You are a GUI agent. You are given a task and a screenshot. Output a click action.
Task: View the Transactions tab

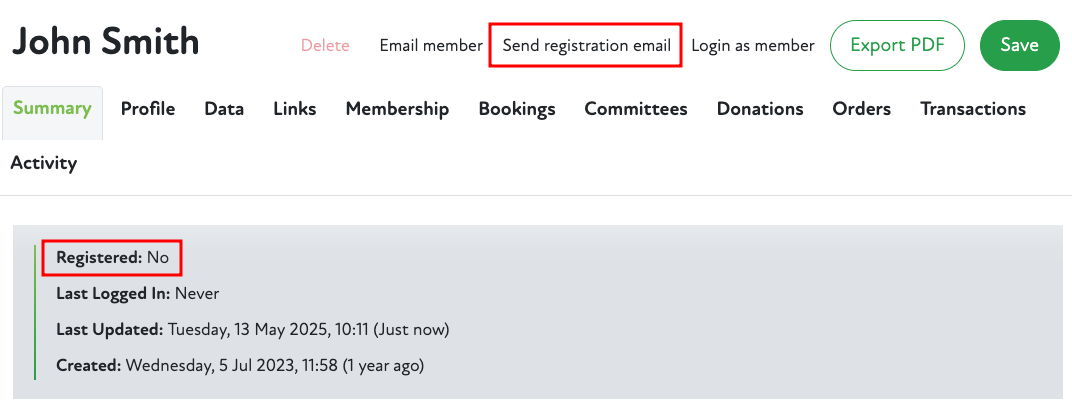(973, 109)
